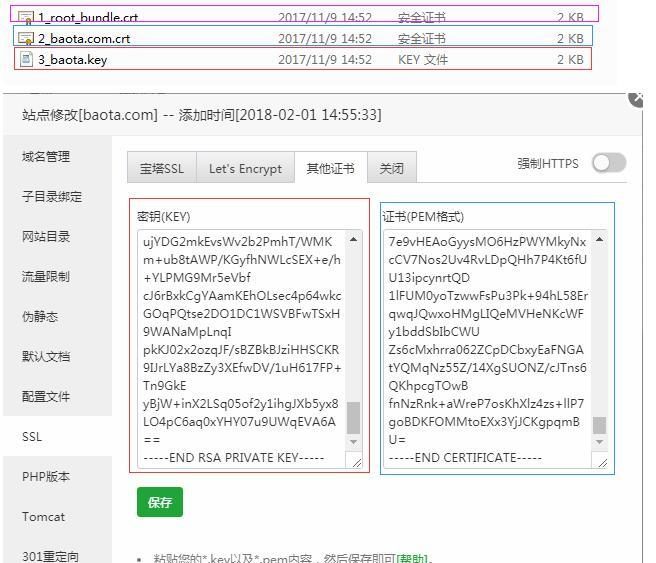Click inside the 证书(PEM格式) text area
Image resolution: width=656 pixels, height=563 pixels.
495,349
